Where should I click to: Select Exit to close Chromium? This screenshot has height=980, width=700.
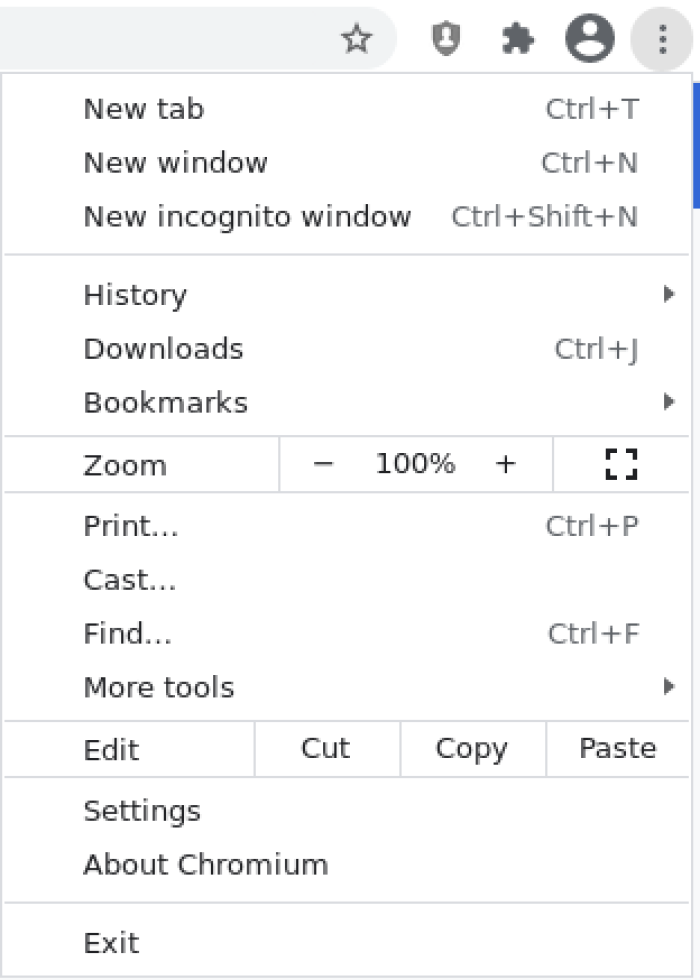pos(111,942)
